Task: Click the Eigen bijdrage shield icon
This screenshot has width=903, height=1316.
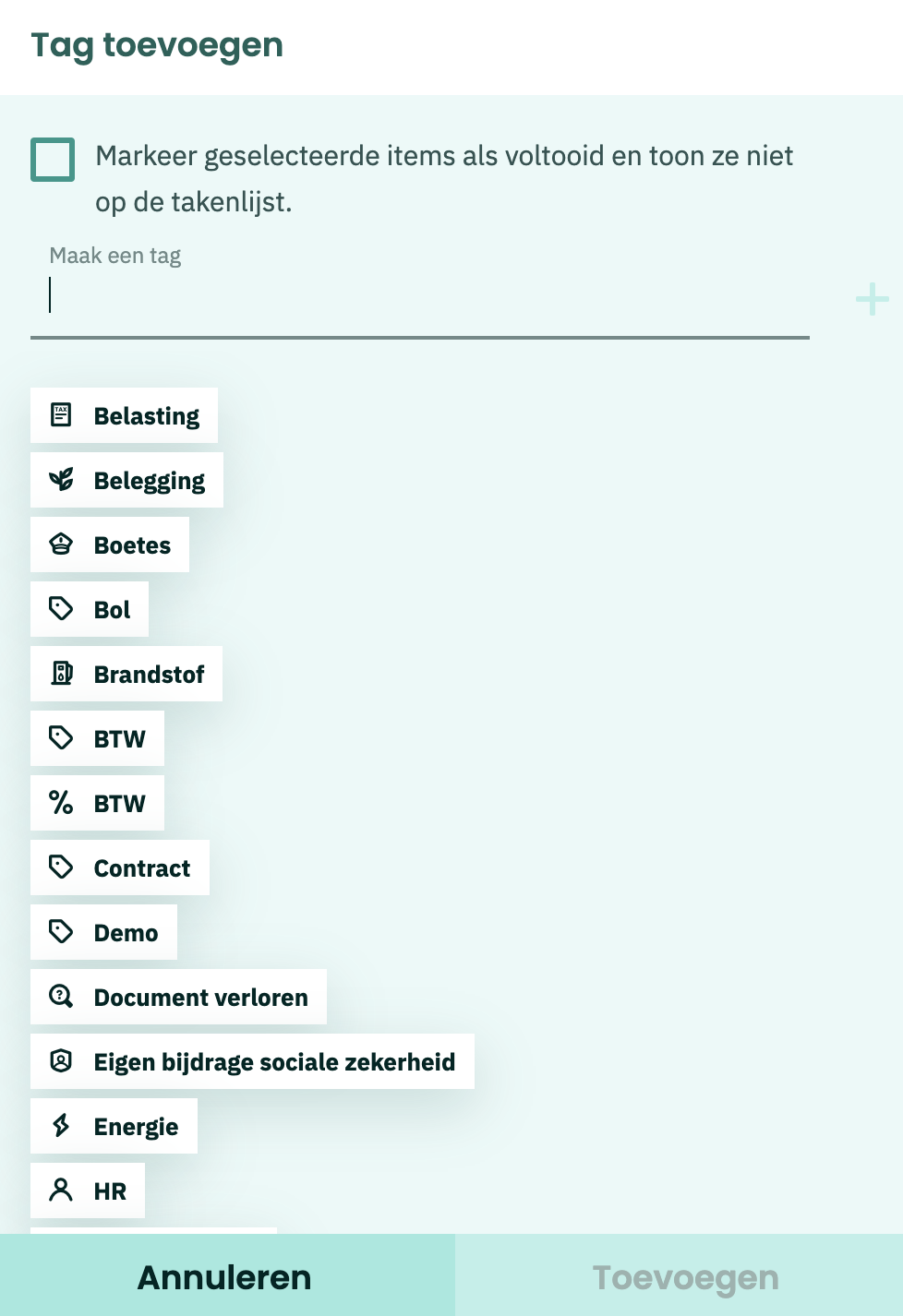Action: [x=61, y=1061]
